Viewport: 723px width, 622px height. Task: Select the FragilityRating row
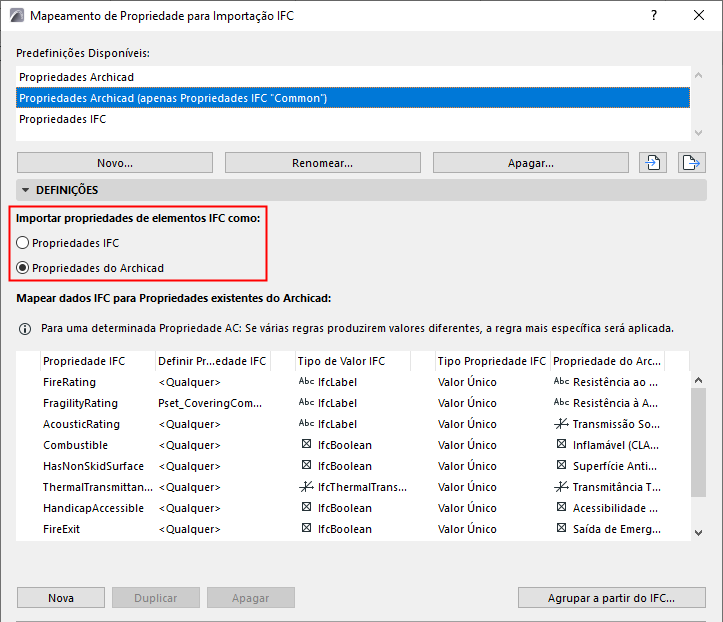click(353, 403)
